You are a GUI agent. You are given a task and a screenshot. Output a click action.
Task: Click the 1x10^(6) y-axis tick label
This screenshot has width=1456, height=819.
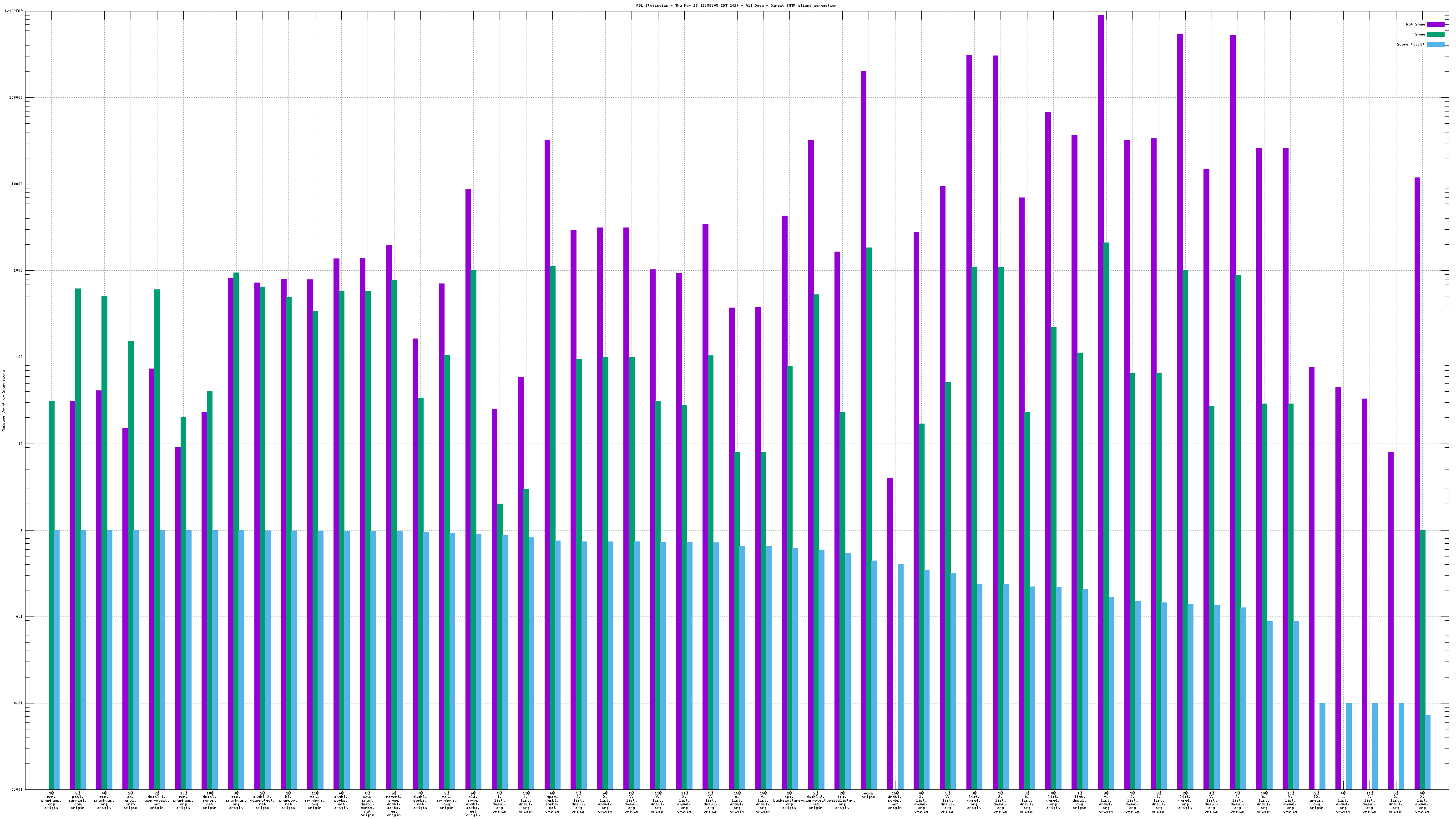(x=14, y=11)
